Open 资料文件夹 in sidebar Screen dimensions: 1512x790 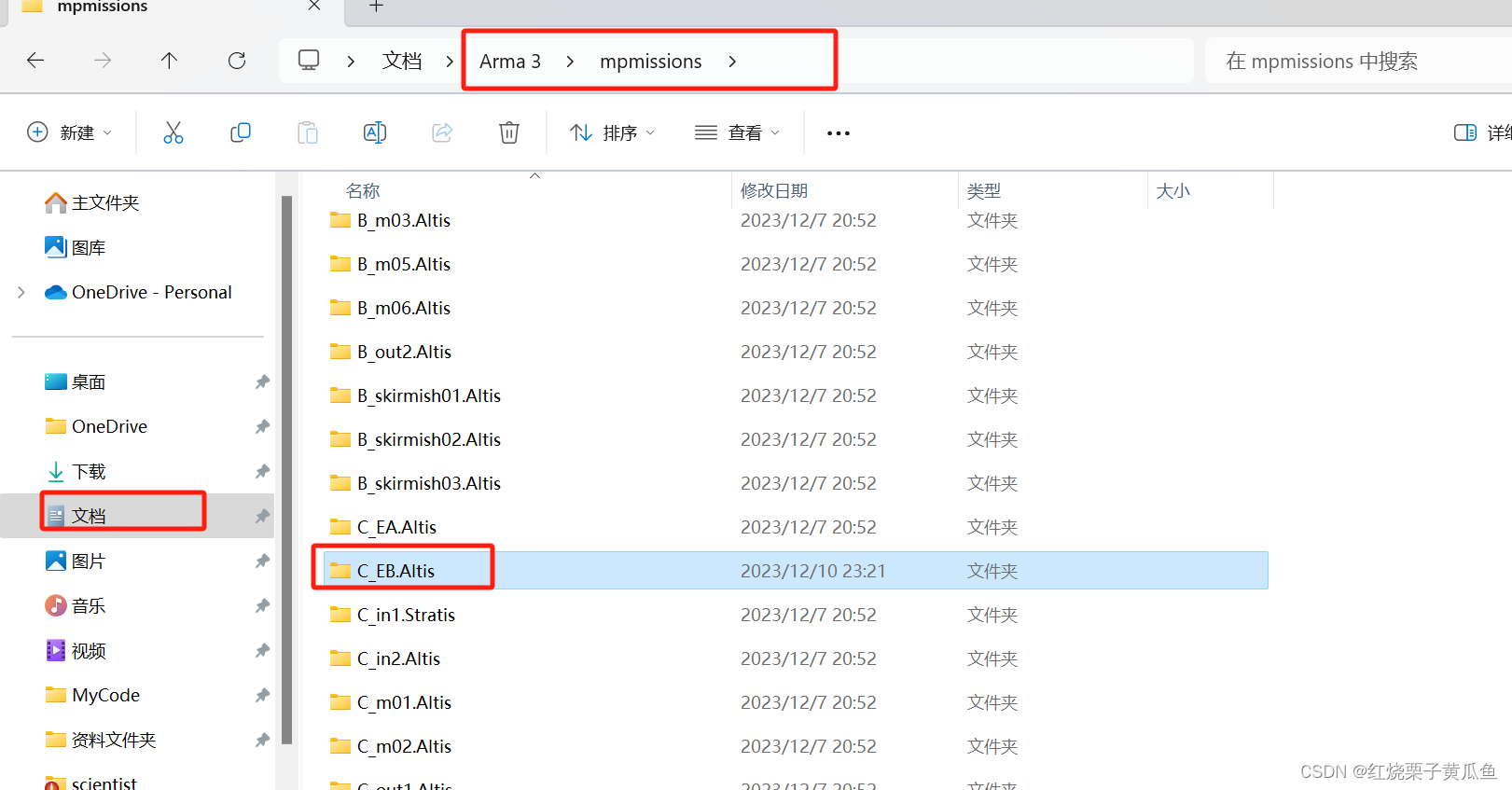(x=100, y=740)
